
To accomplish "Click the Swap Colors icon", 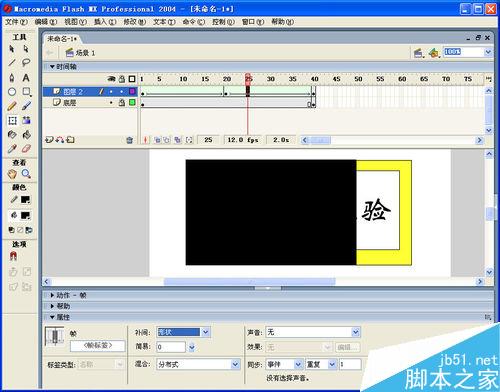I will click(29, 230).
